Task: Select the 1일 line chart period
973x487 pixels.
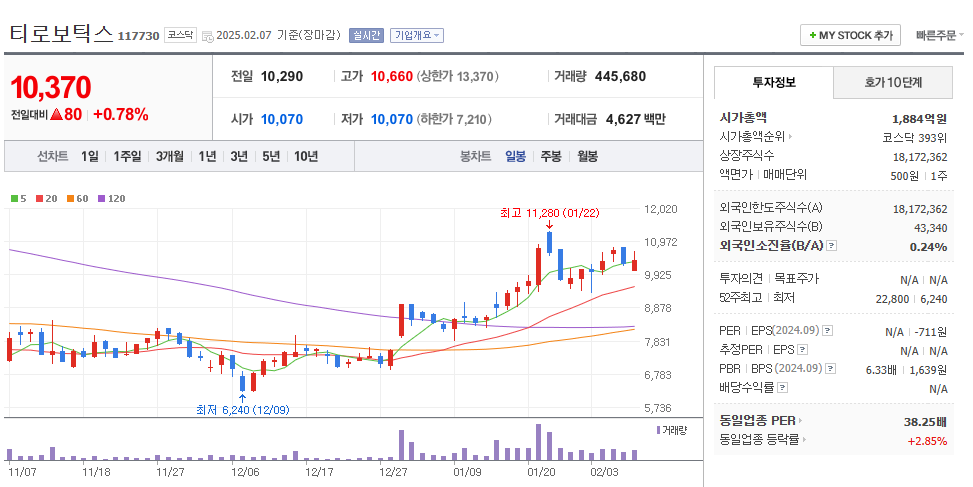Action: click(x=89, y=156)
